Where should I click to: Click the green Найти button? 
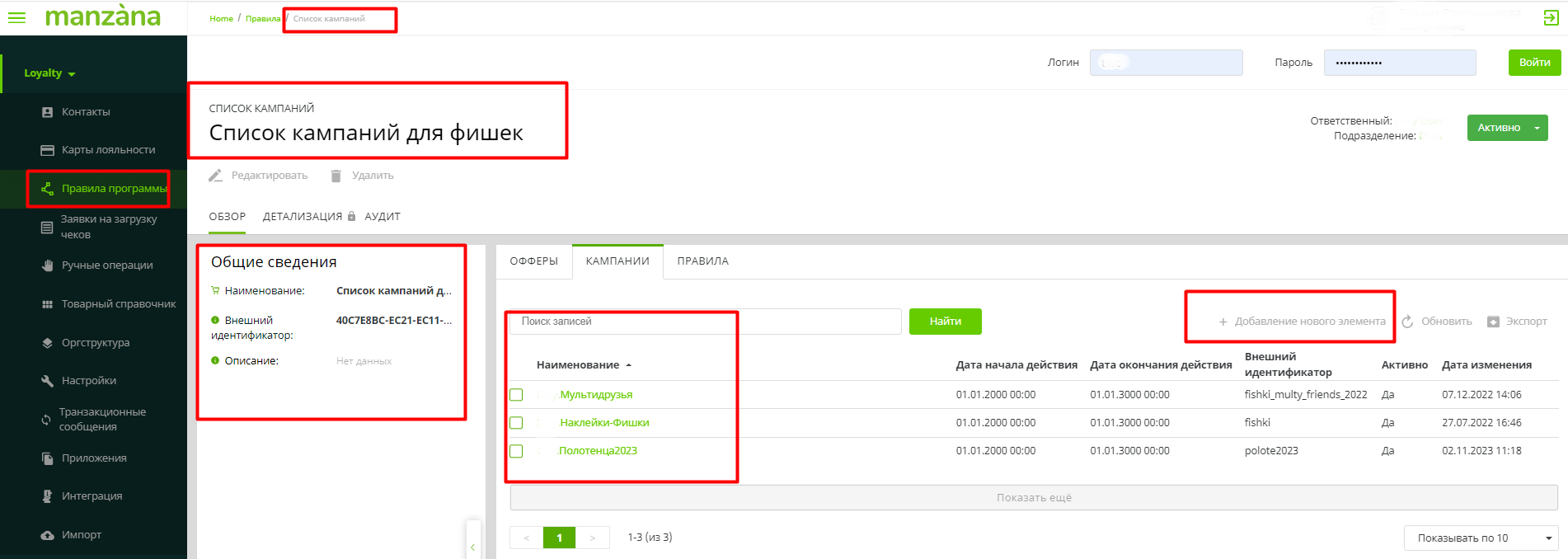[x=945, y=322]
